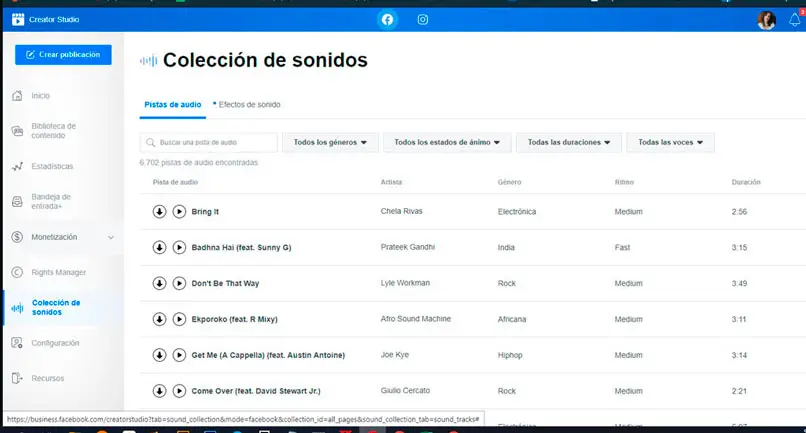Switch to Instagram platform icon
Screen dimensions: 806x433
423,20
